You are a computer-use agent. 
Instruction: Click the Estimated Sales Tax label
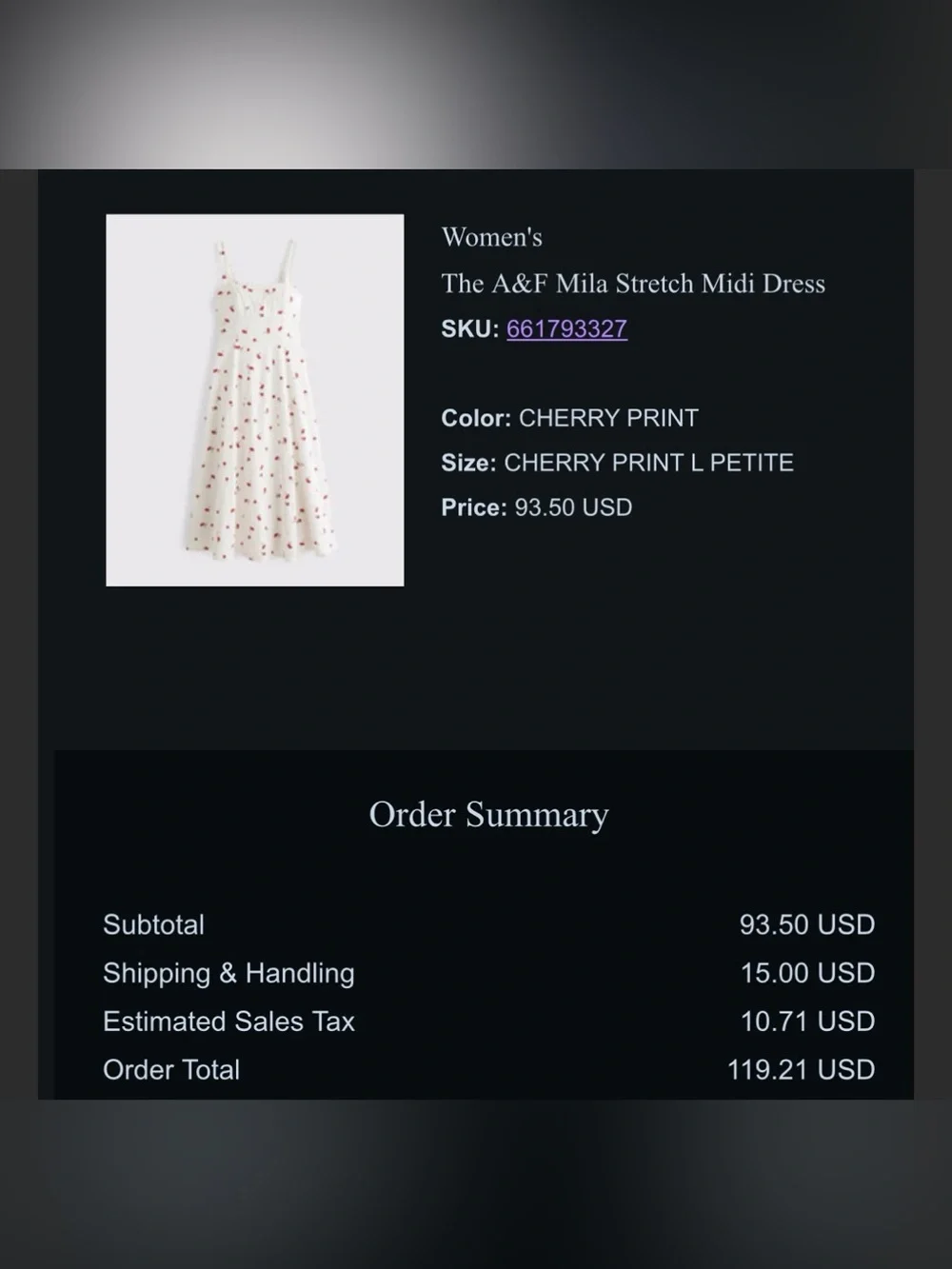click(228, 1021)
